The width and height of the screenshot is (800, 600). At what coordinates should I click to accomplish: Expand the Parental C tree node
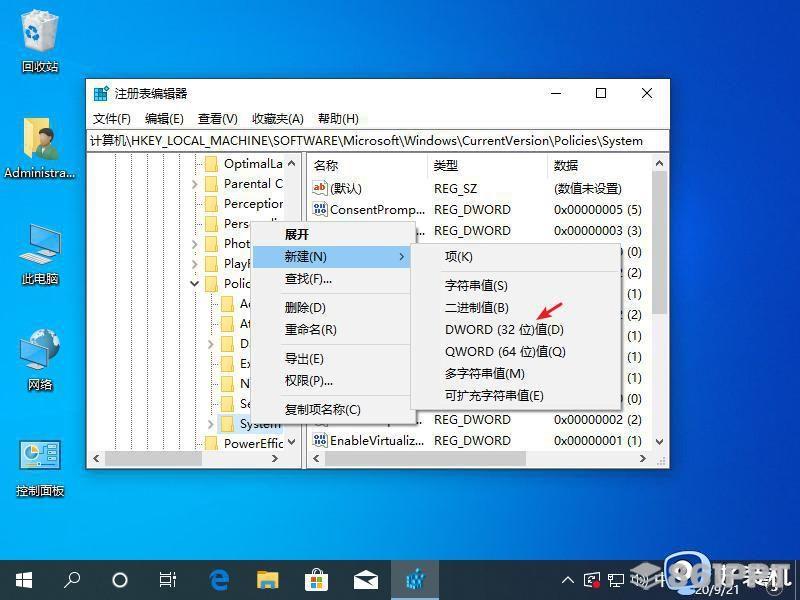tap(194, 184)
